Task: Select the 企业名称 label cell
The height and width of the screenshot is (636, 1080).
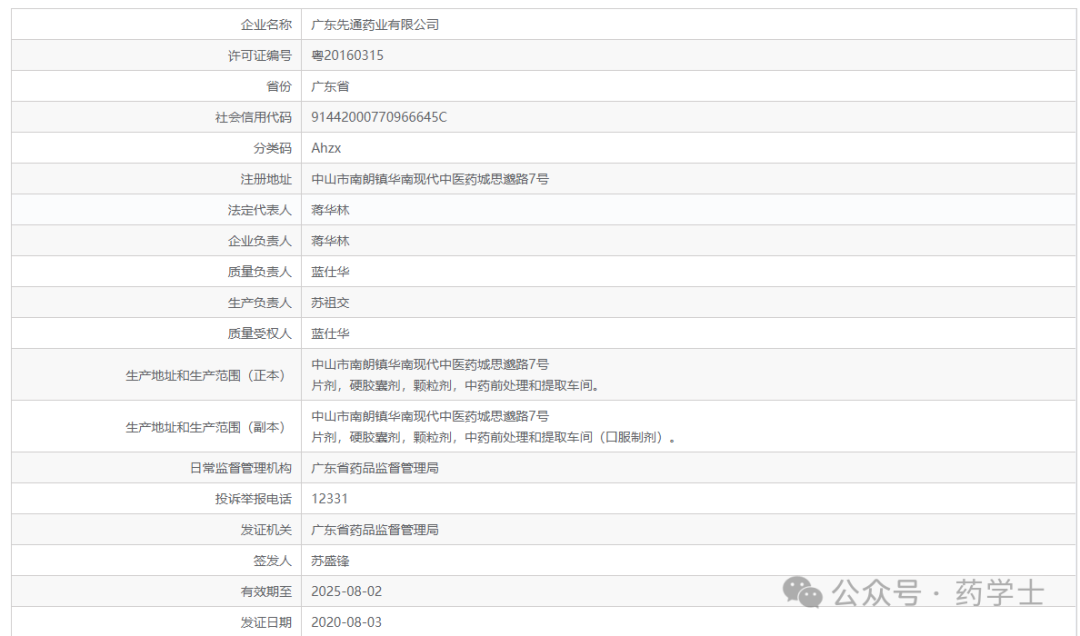Action: (x=266, y=25)
